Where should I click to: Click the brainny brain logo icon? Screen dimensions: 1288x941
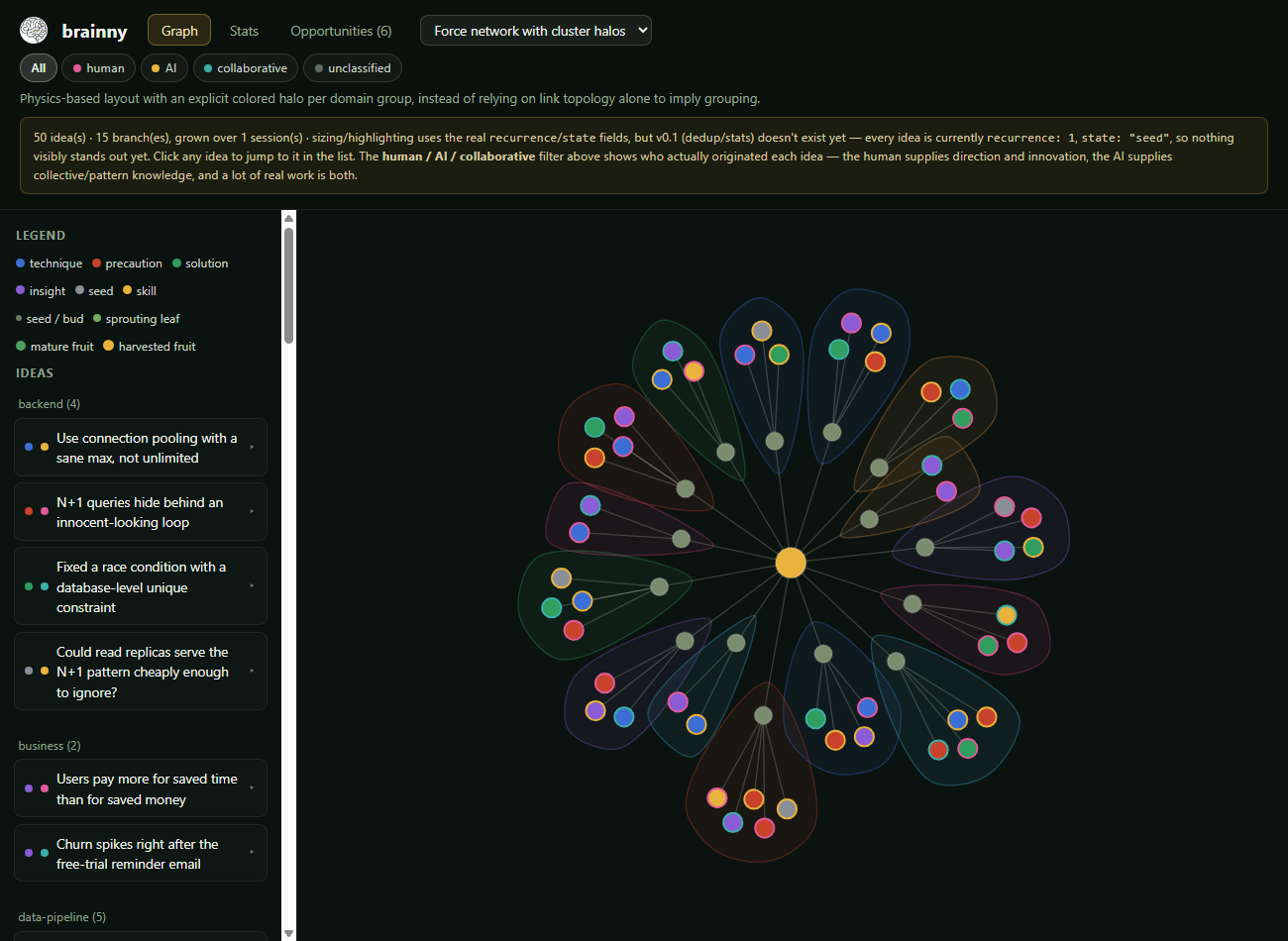(x=34, y=31)
